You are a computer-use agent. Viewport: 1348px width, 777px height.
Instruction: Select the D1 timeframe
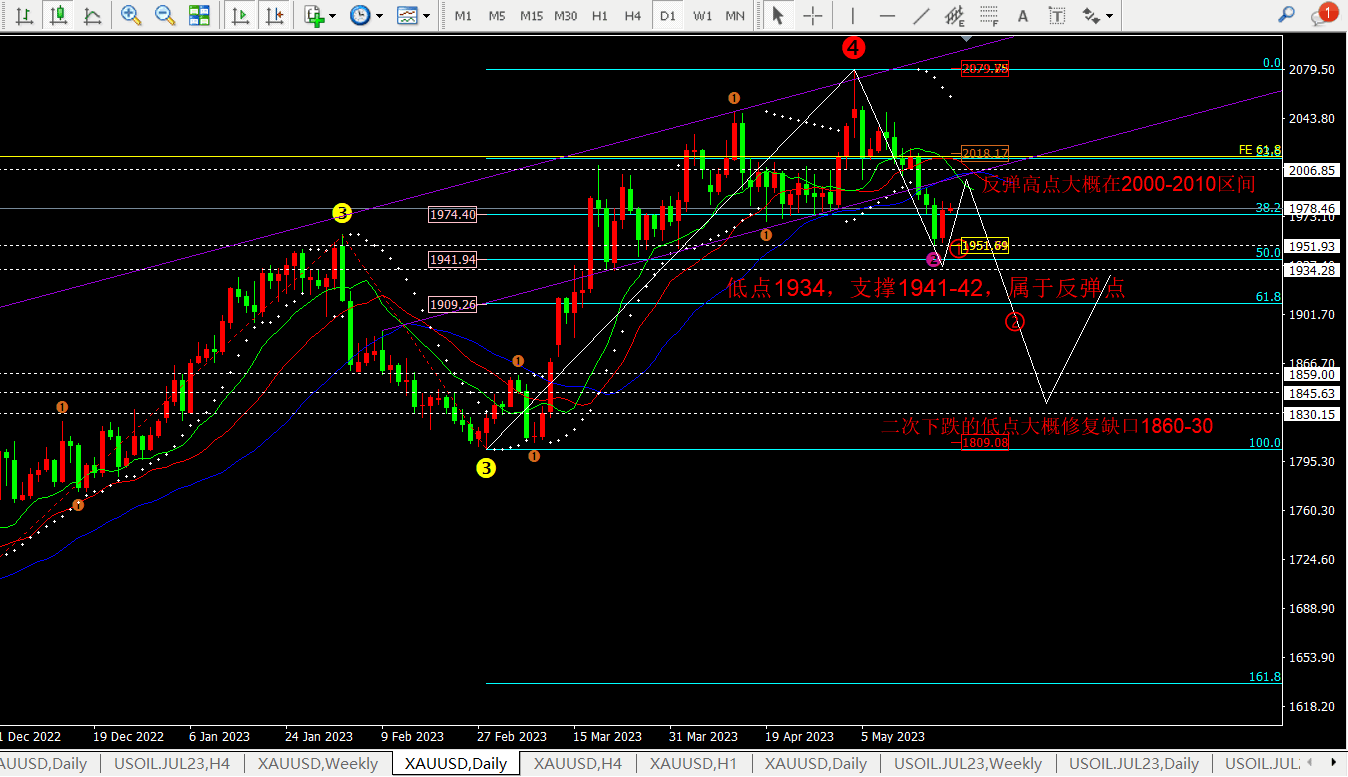(x=667, y=16)
